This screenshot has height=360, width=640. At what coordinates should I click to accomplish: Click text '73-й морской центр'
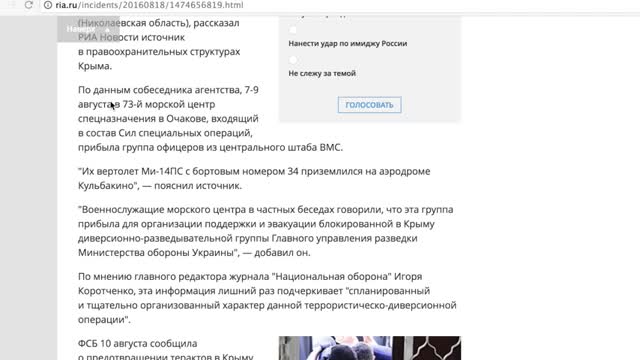pyautogui.click(x=169, y=104)
